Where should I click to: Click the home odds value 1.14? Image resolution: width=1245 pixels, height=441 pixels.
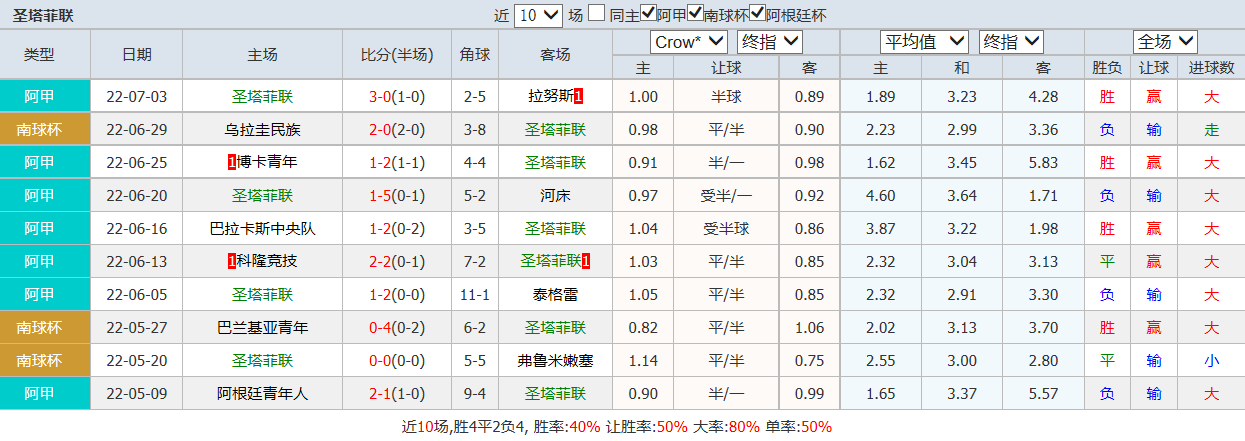pyautogui.click(x=644, y=361)
